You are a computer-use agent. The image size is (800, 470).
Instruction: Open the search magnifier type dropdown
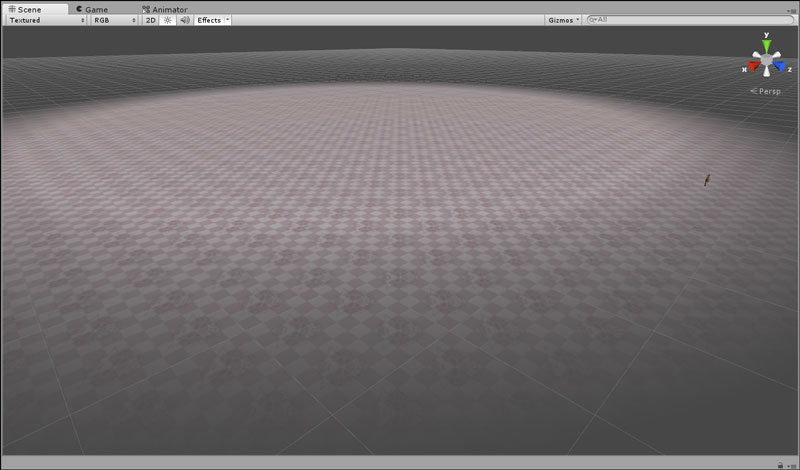[592, 19]
